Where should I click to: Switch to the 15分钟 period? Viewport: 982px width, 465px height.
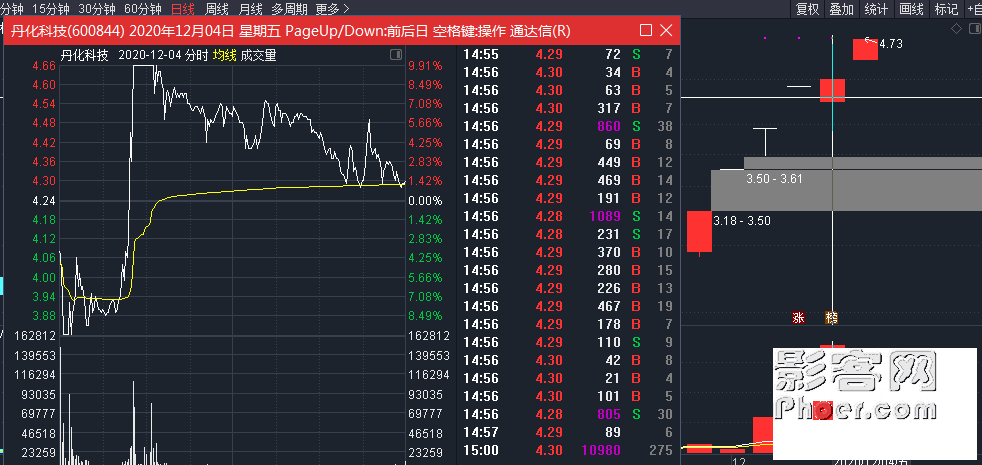pos(50,9)
